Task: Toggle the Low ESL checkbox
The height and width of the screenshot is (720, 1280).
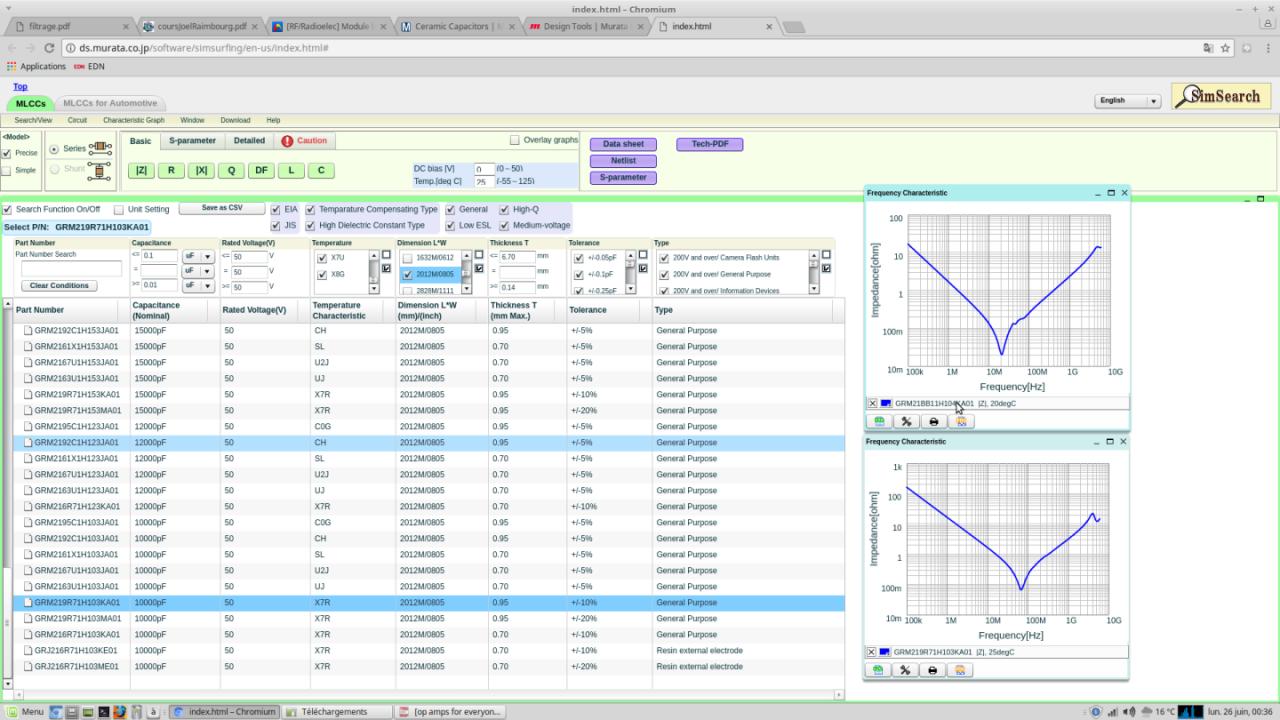Action: click(451, 226)
